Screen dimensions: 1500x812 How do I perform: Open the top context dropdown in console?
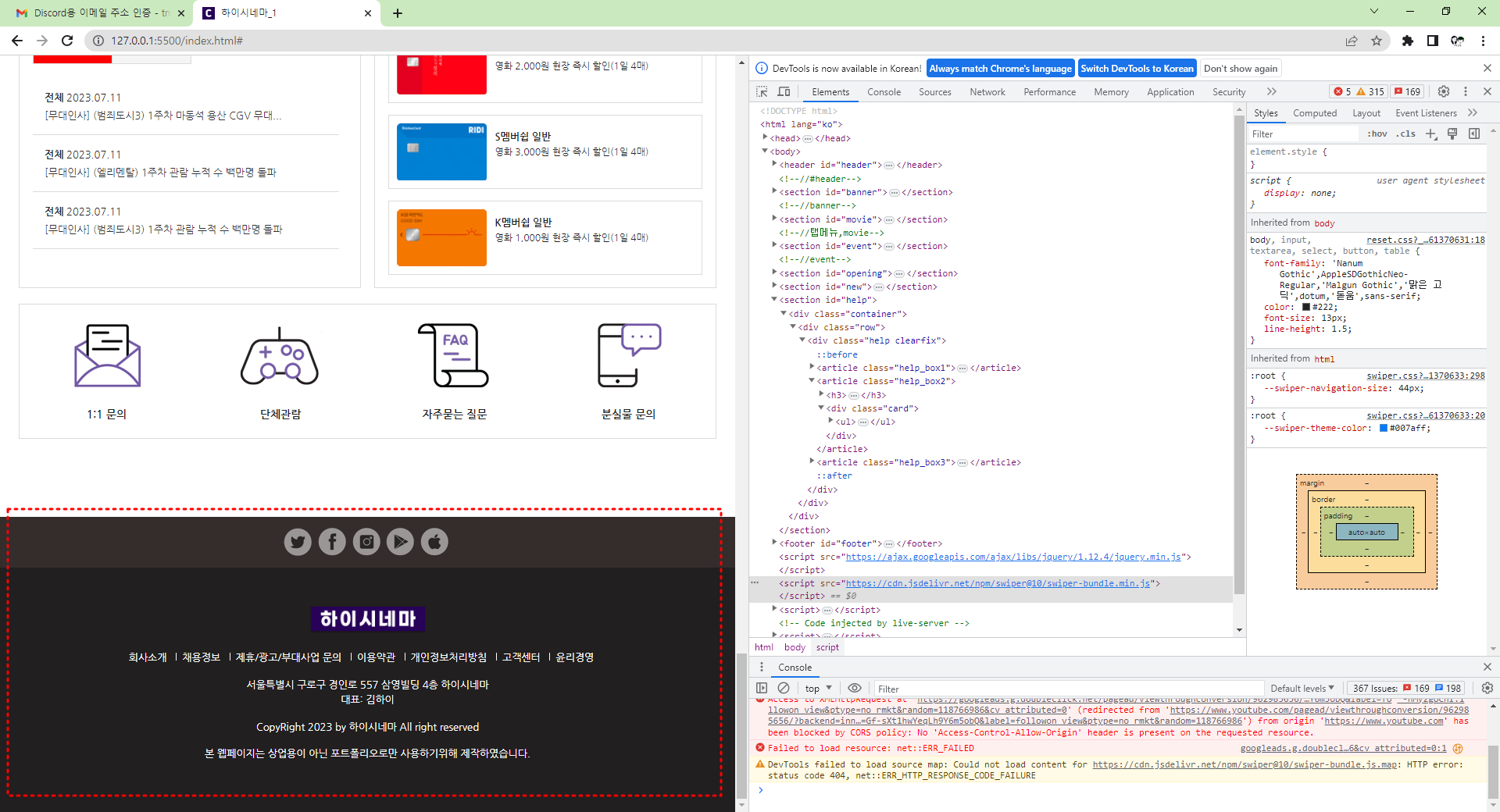point(818,689)
